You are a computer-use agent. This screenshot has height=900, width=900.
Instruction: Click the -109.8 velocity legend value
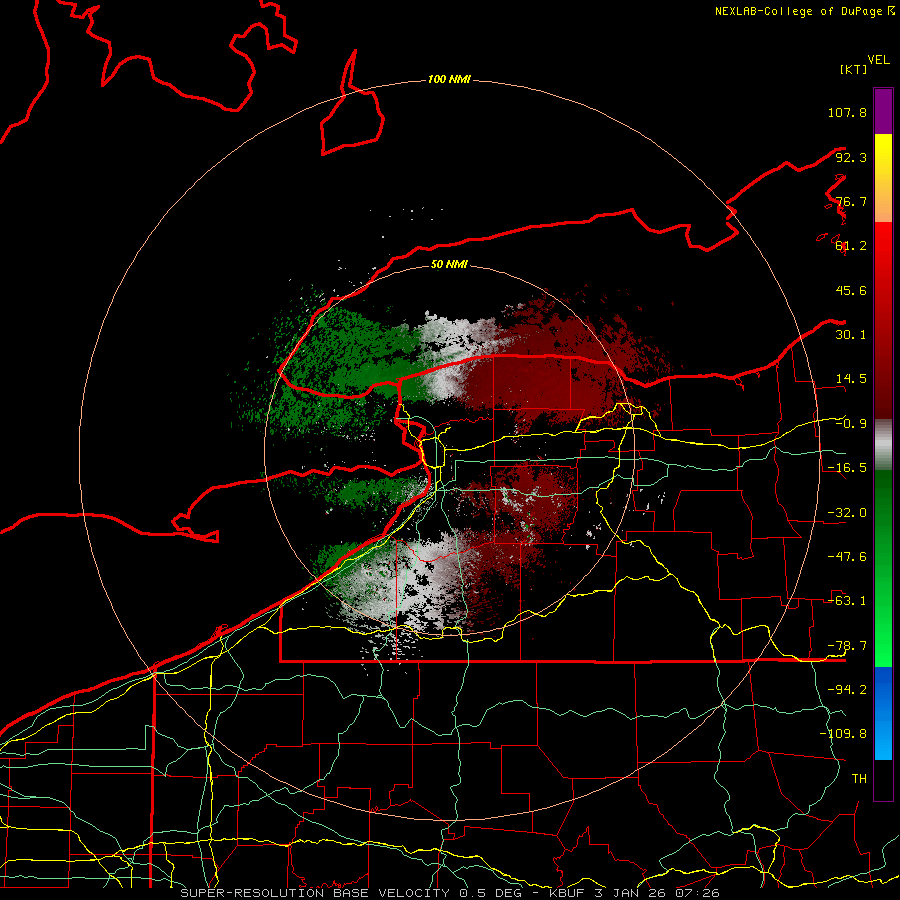coord(843,734)
